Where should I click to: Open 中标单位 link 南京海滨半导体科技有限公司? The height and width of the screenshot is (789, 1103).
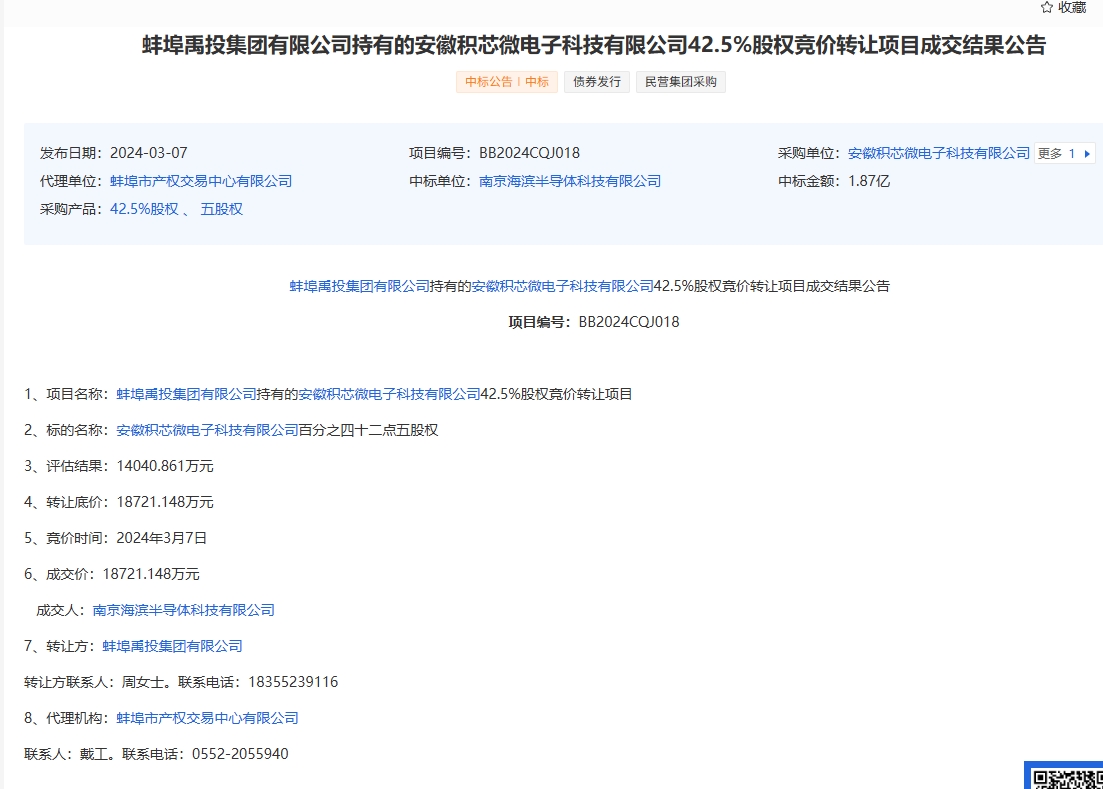point(570,181)
